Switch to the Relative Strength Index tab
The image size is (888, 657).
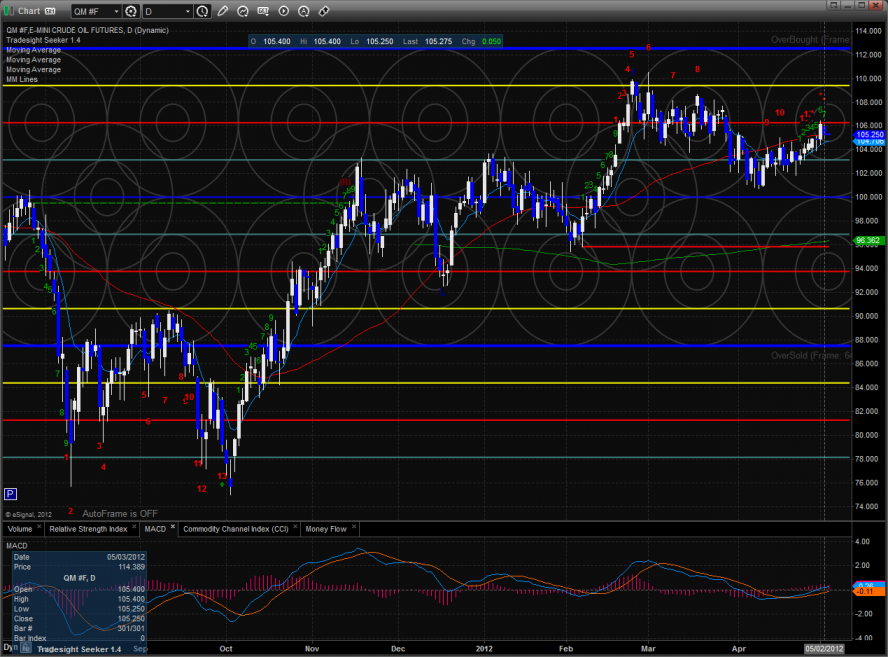89,528
